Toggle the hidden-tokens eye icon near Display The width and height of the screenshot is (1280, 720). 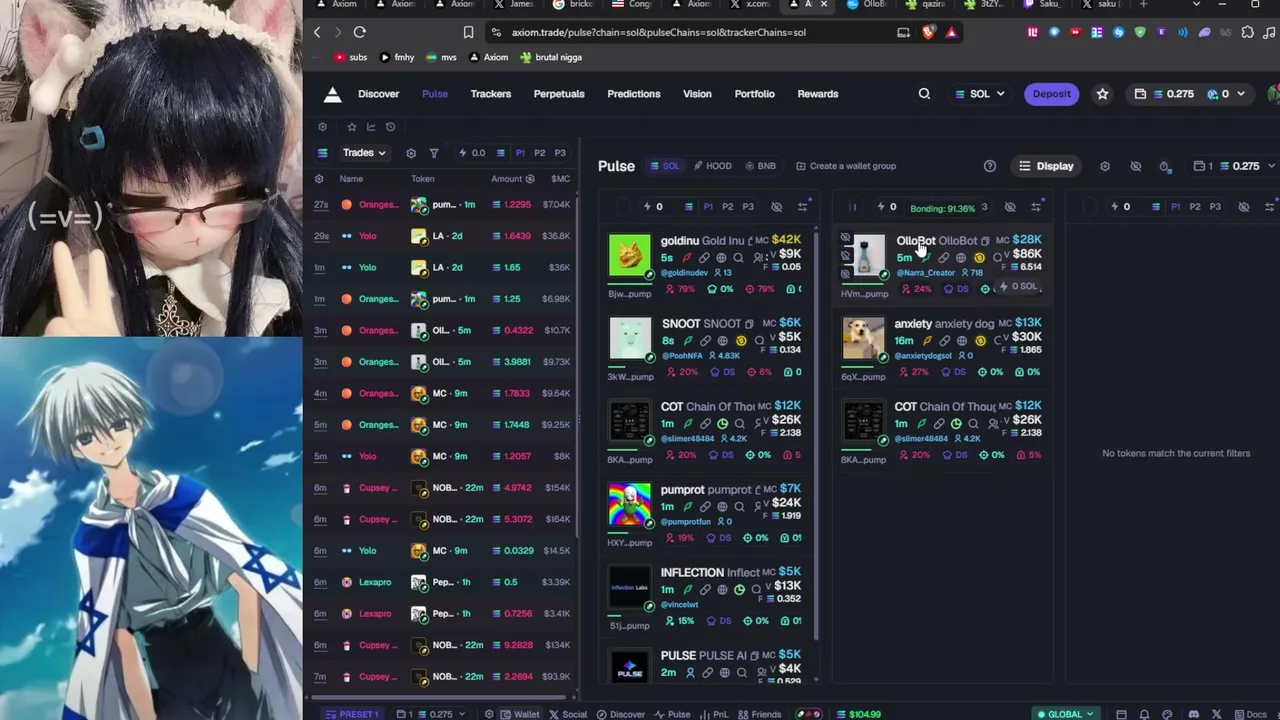pyautogui.click(x=1135, y=166)
